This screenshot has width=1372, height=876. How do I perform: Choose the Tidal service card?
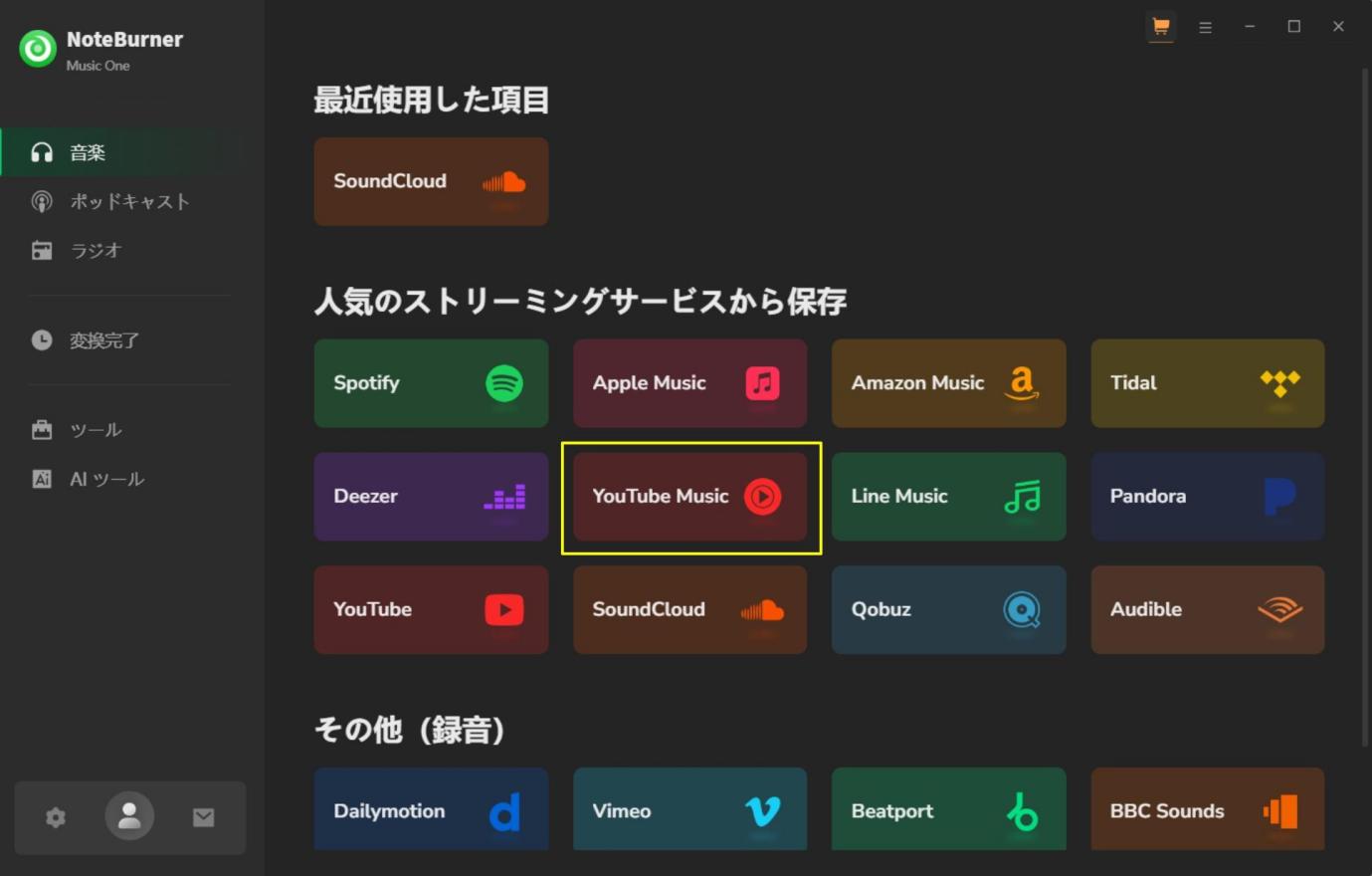point(1208,383)
